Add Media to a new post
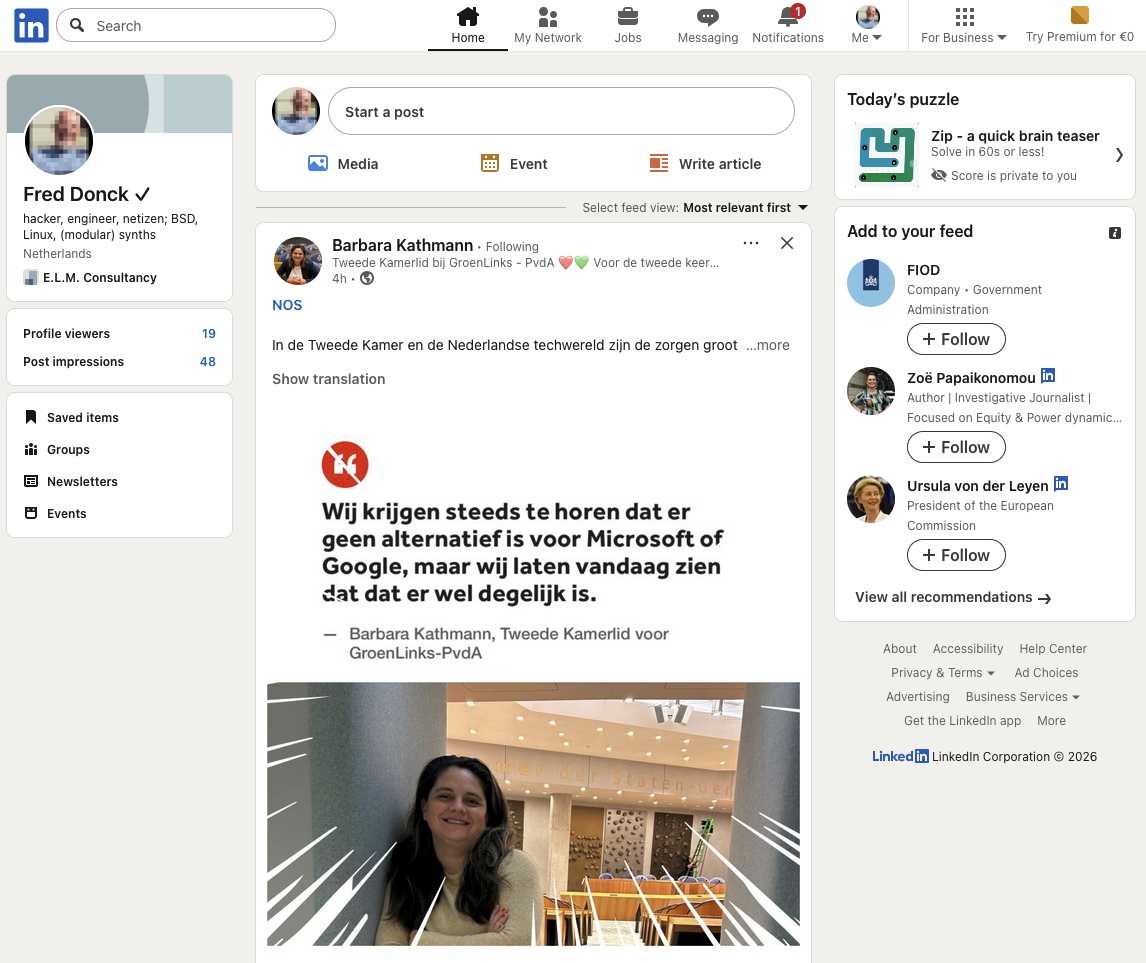1146x963 pixels. tap(343, 164)
